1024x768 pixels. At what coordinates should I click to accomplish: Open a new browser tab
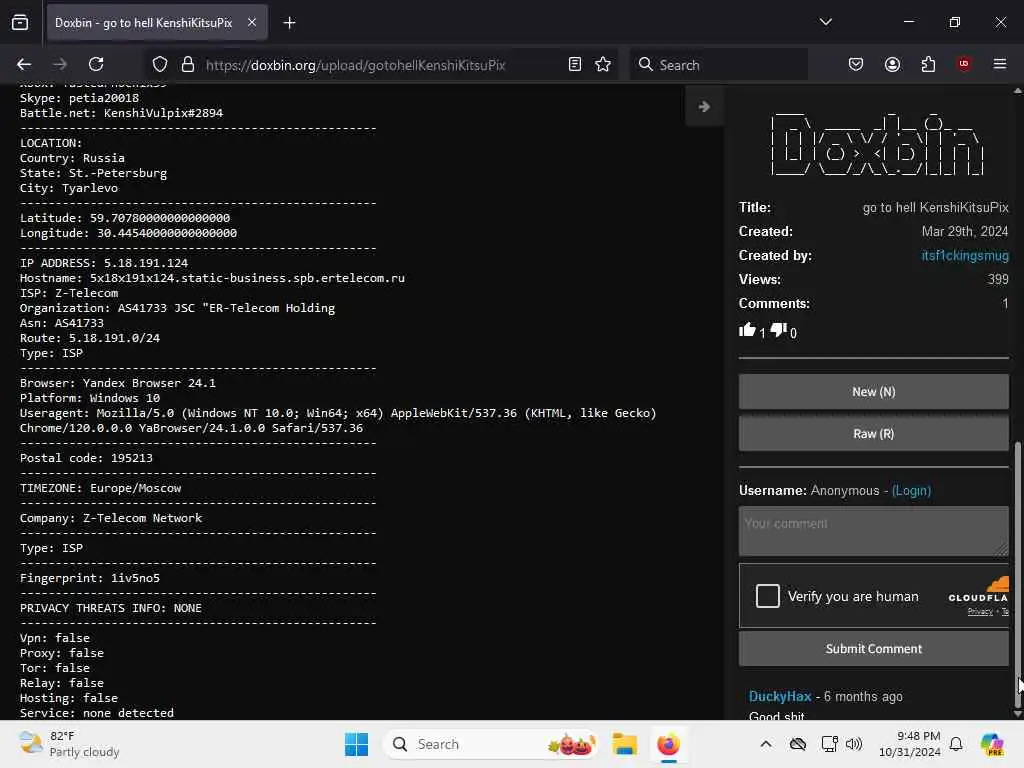pos(289,23)
